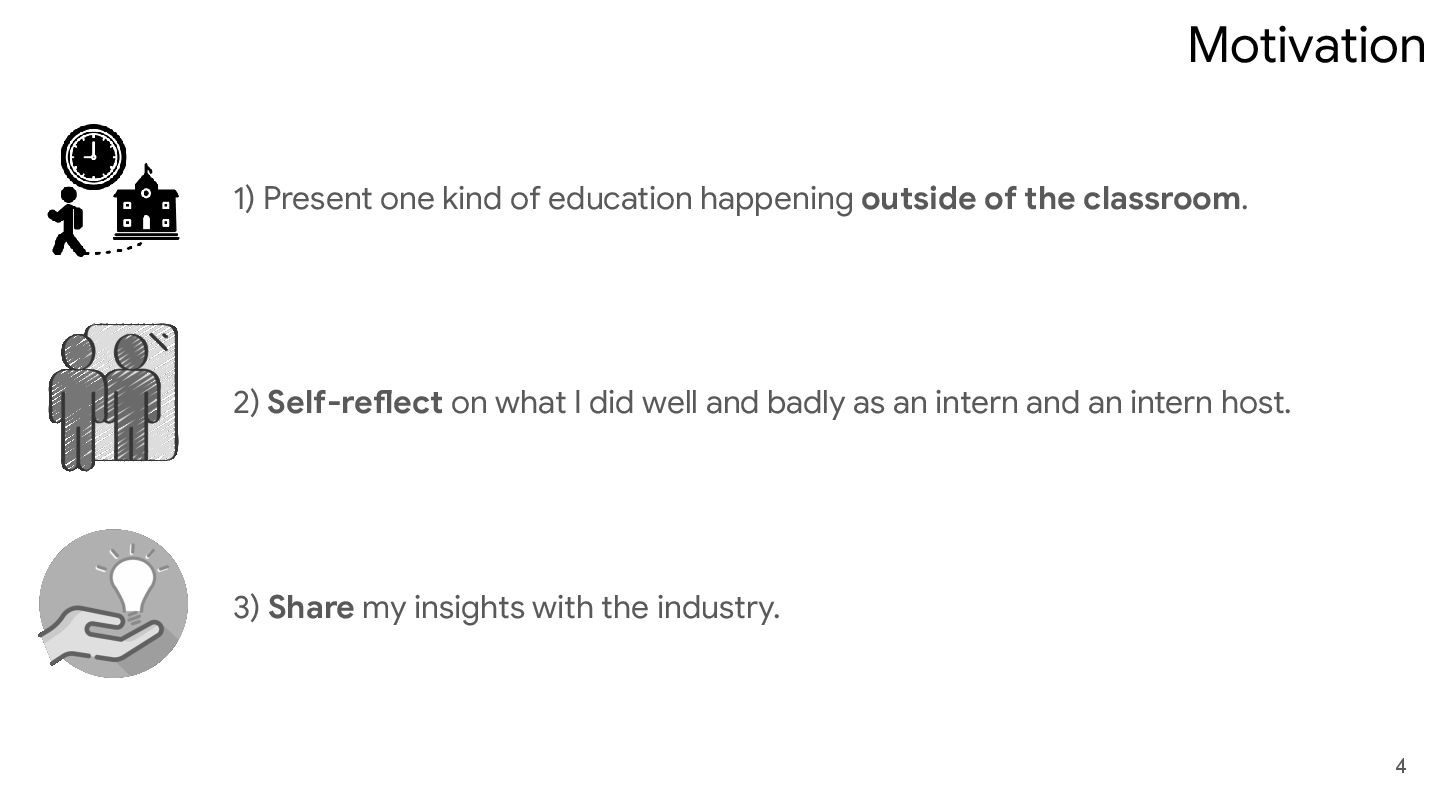Click the slide number 4

click(1400, 766)
